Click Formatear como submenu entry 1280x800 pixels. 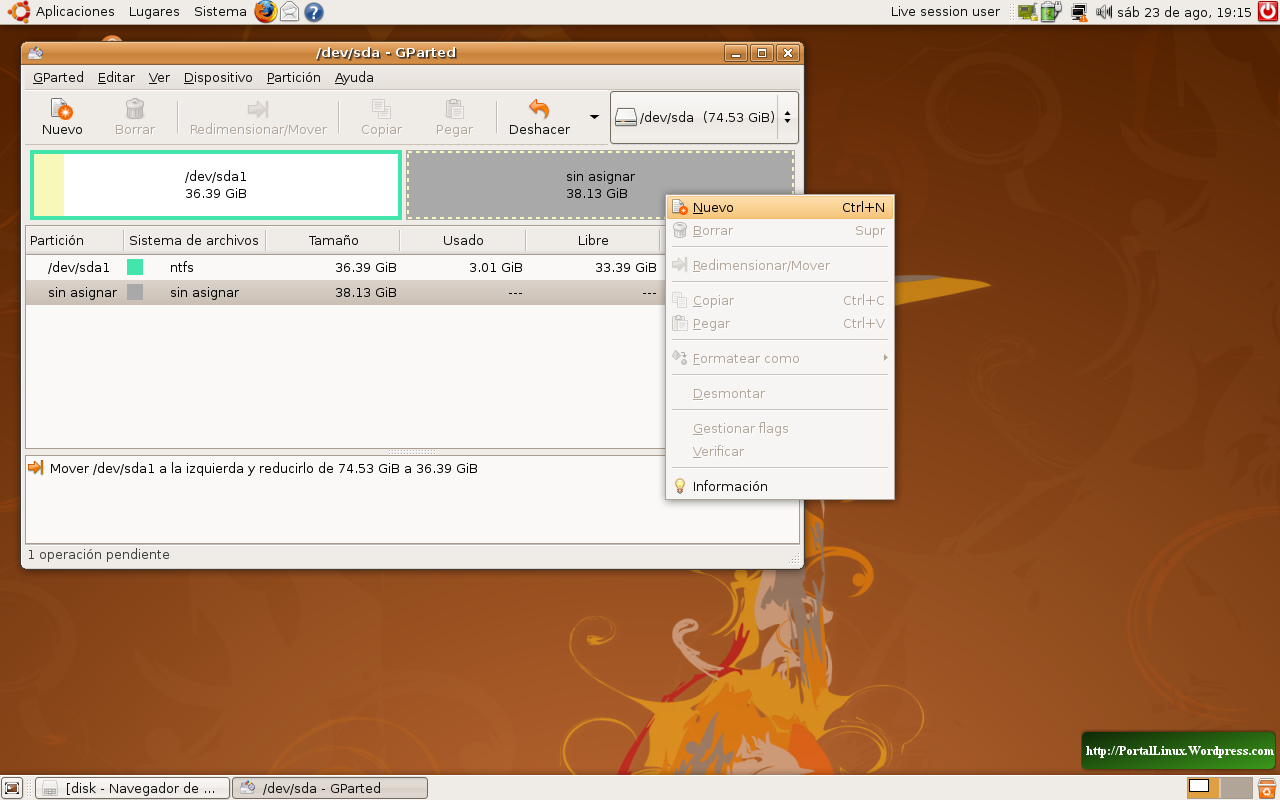click(780, 359)
